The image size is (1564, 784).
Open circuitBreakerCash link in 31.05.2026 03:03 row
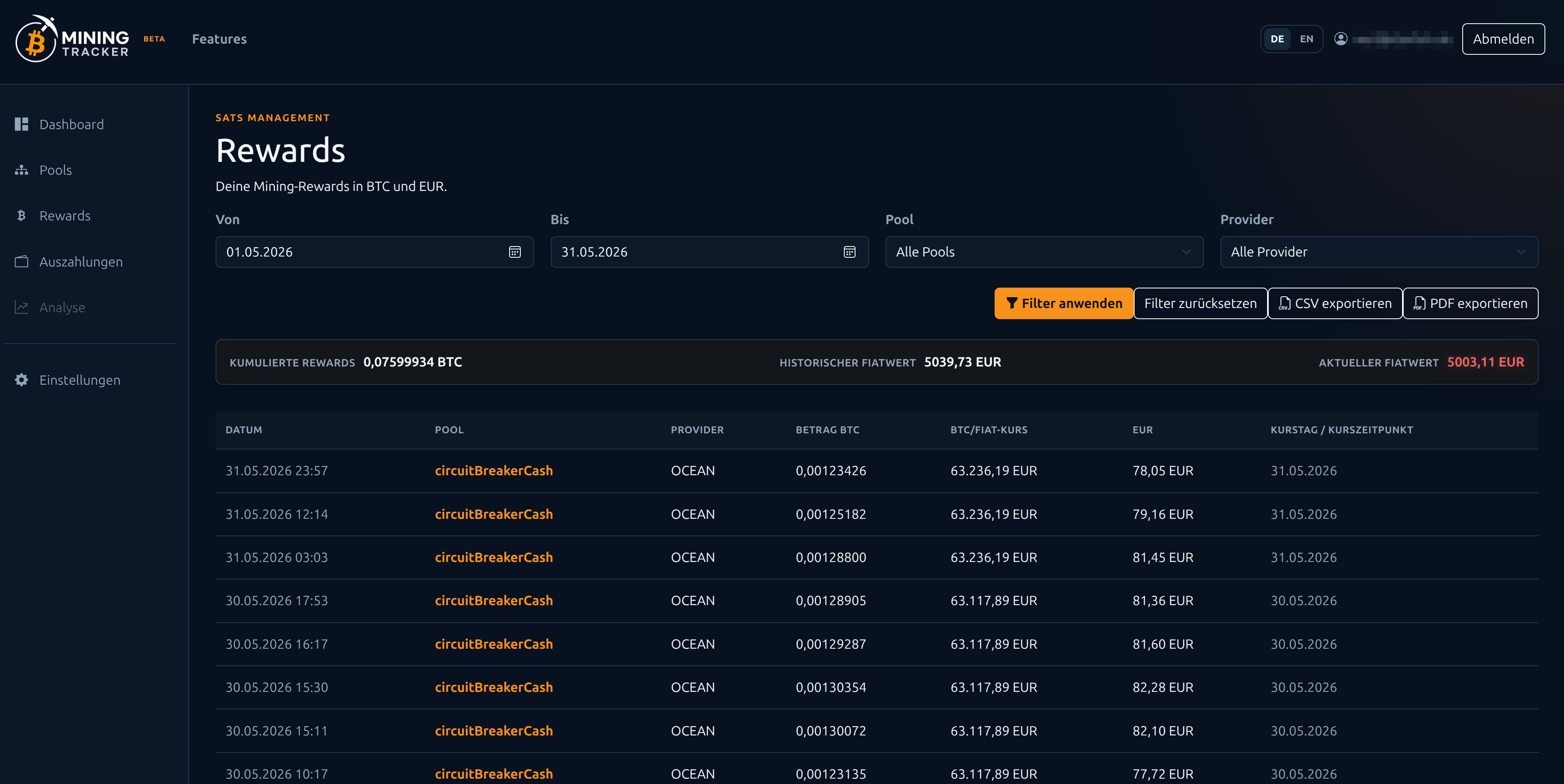coord(494,557)
